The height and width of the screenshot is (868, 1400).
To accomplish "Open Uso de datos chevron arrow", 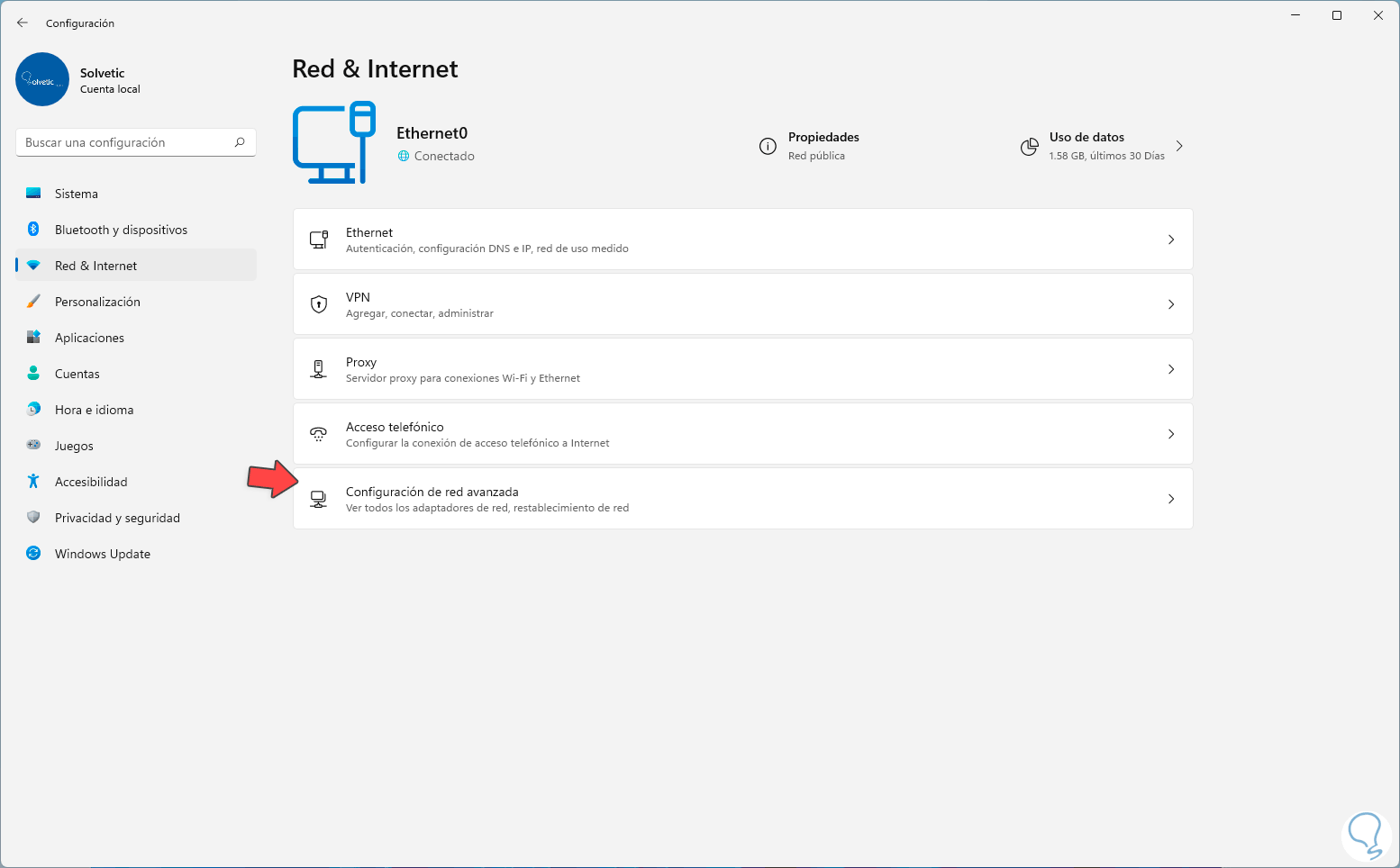I will pos(1179,146).
